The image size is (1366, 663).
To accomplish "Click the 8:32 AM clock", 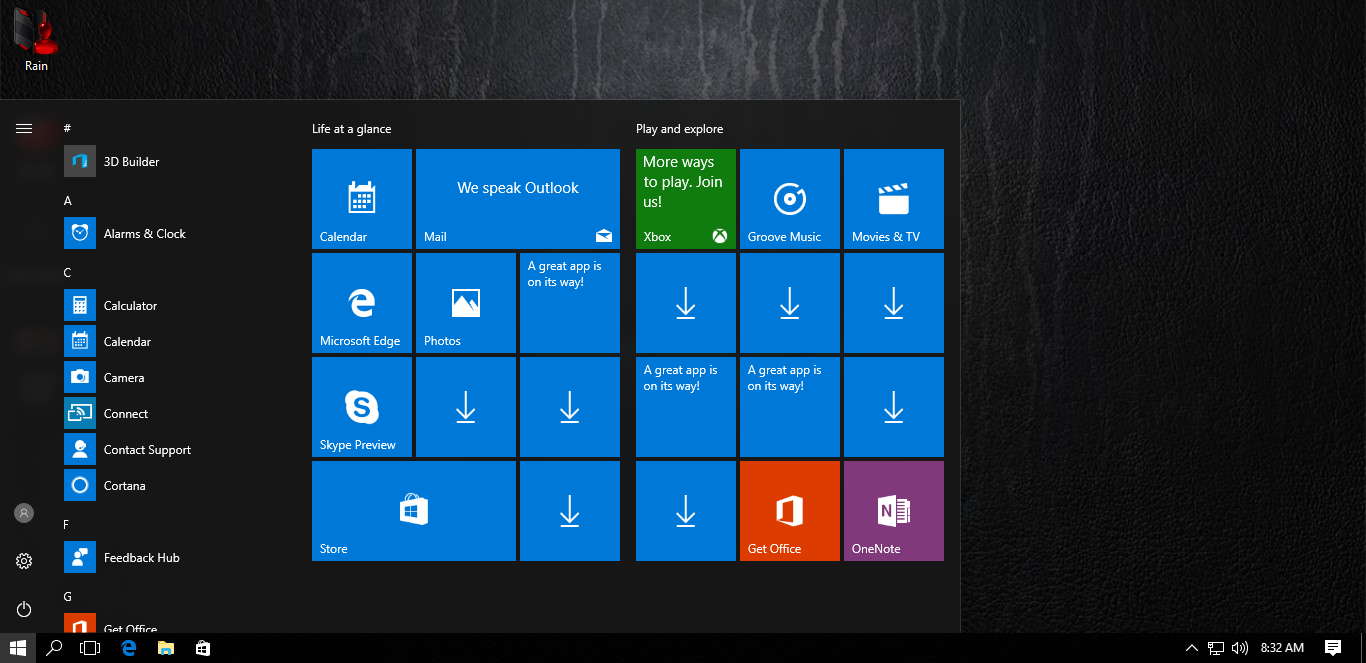I will tap(1282, 648).
